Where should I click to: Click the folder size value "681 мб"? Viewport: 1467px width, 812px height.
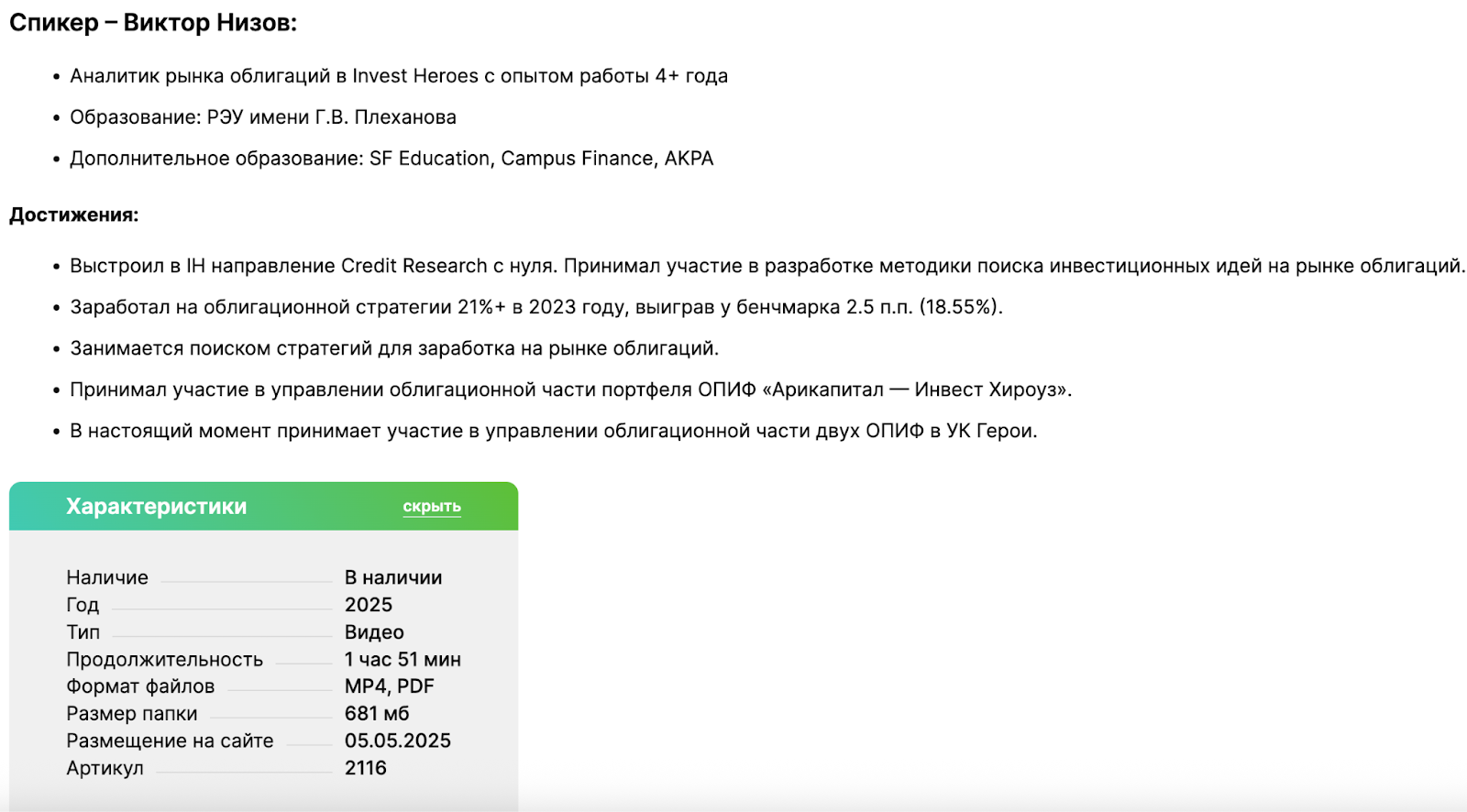(x=377, y=714)
